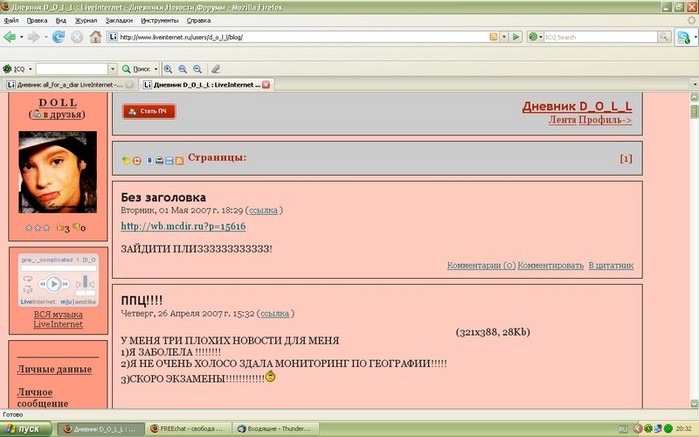Viewport: 699px width, 437px height.
Task: Click the В цитатник link
Action: tap(611, 265)
